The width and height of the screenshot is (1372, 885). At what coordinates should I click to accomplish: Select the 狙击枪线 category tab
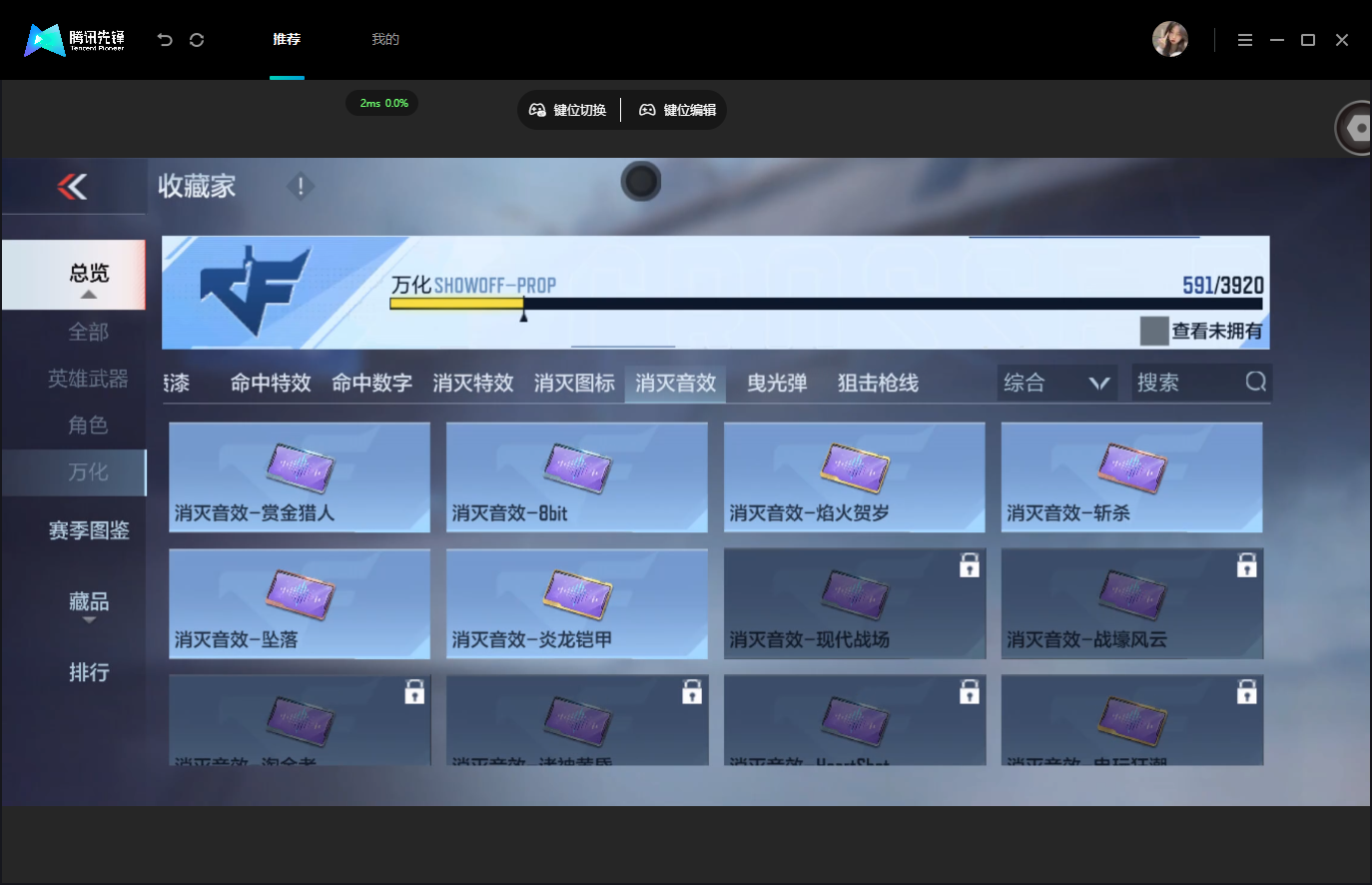tap(878, 383)
